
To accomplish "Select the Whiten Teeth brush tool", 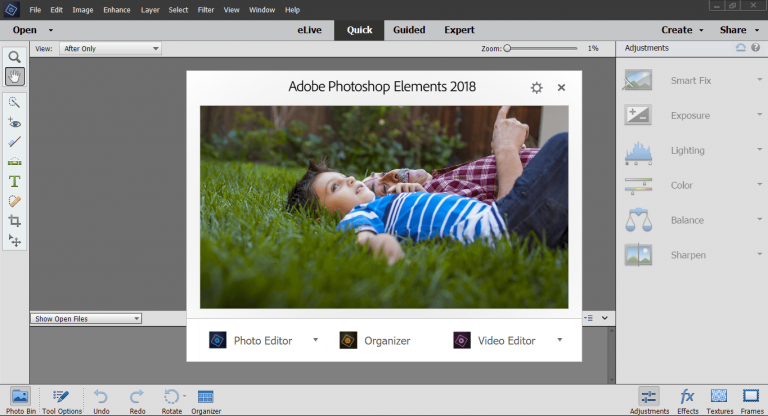I will coord(14,142).
